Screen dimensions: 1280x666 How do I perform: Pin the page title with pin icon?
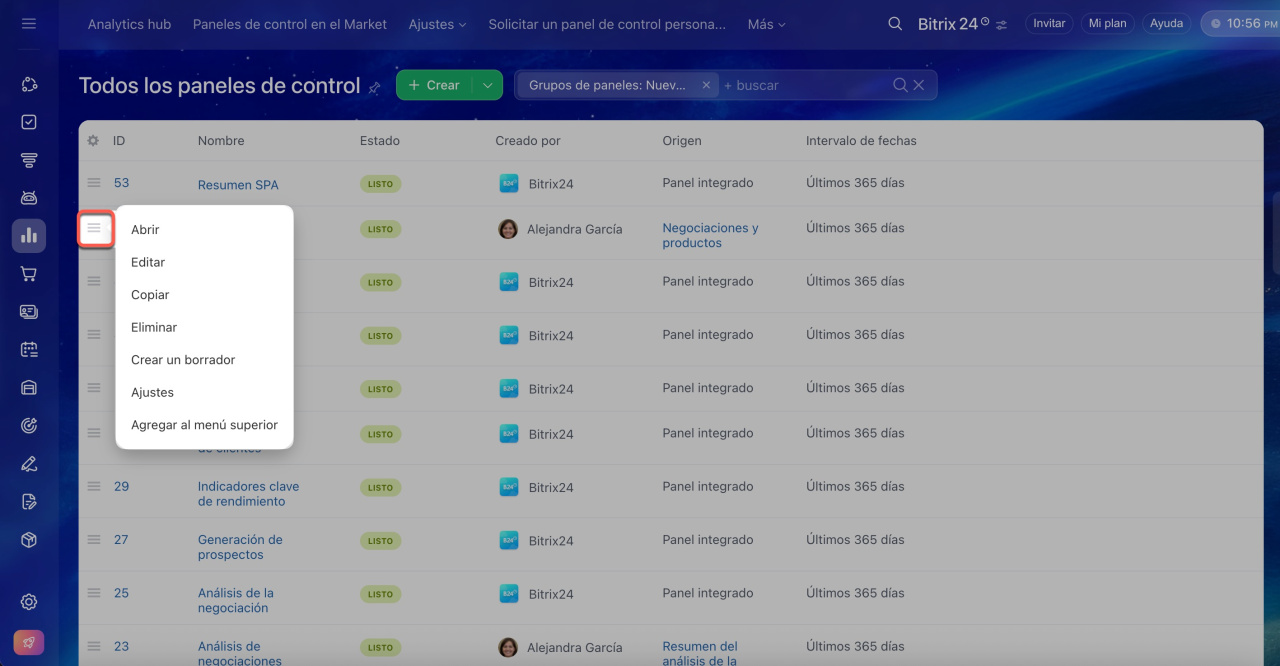(x=375, y=88)
